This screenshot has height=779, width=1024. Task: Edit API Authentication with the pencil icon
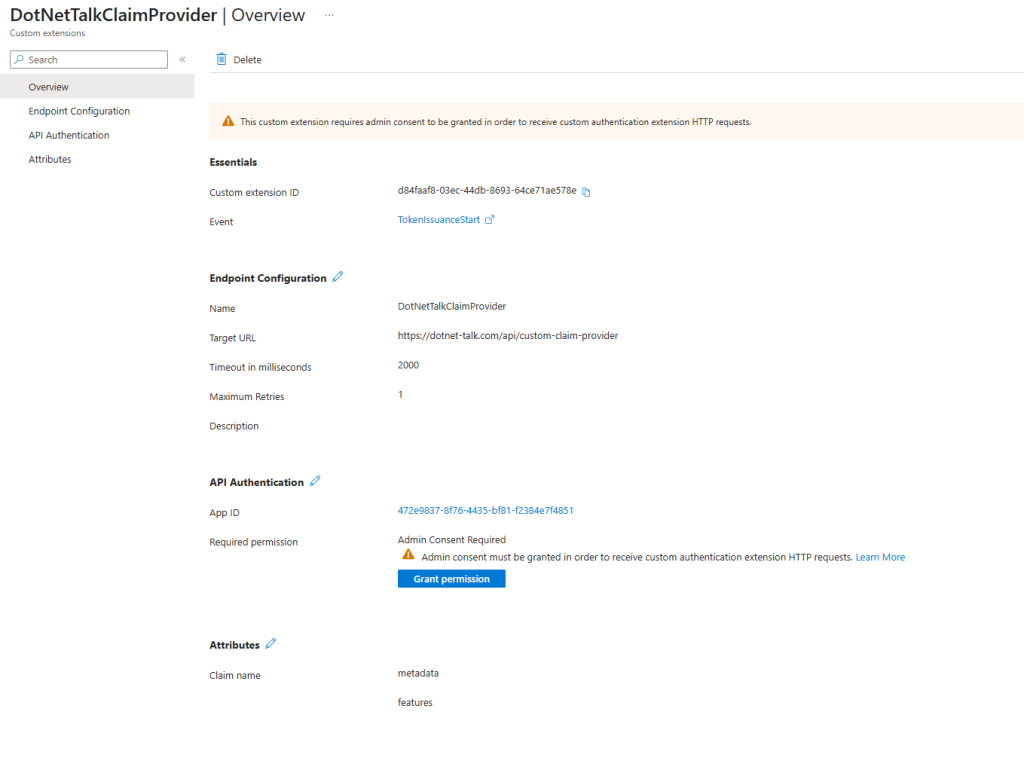click(315, 481)
